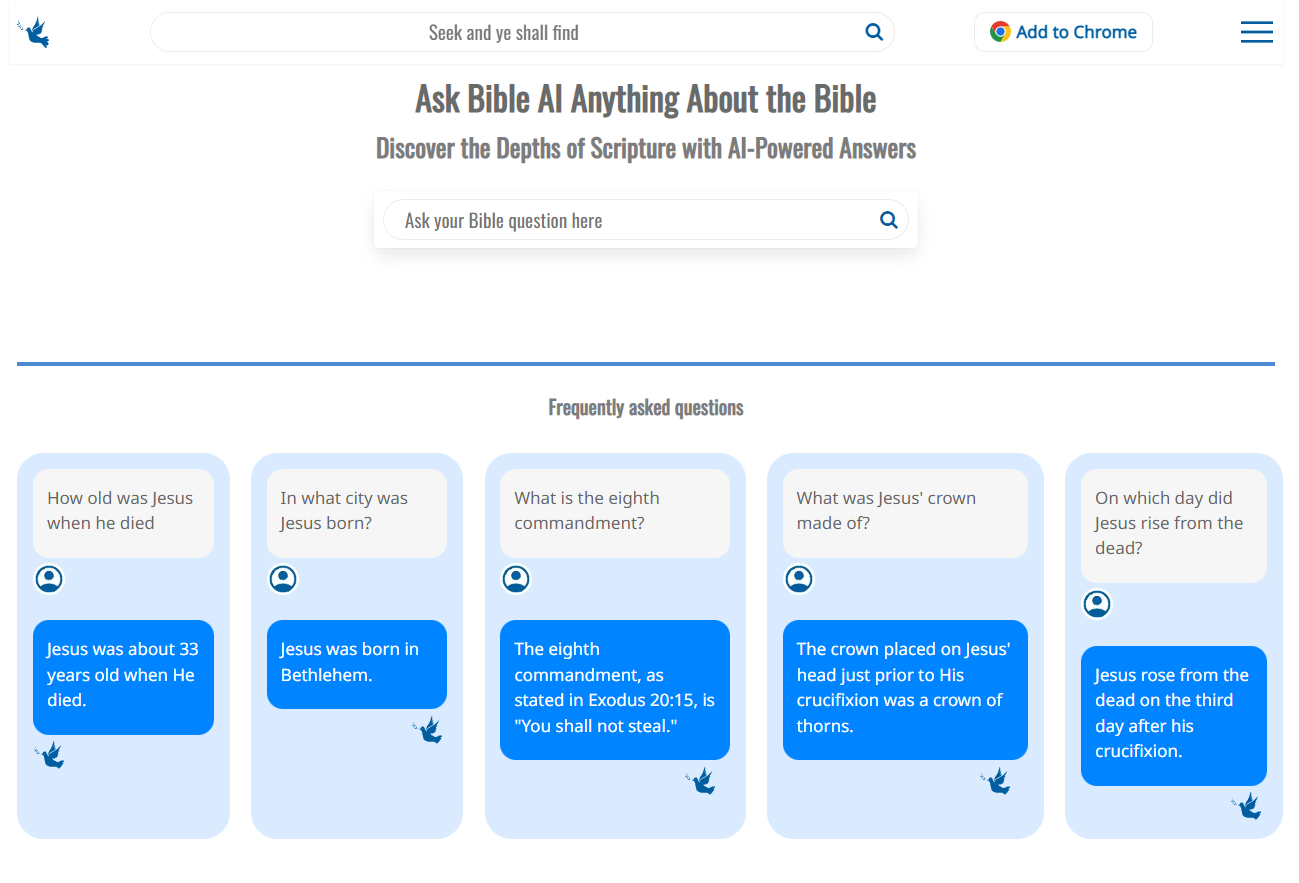Click the answer 'Jesus was born in Bethlehem'
Viewport: 1299px width, 883px height.
coord(357,664)
